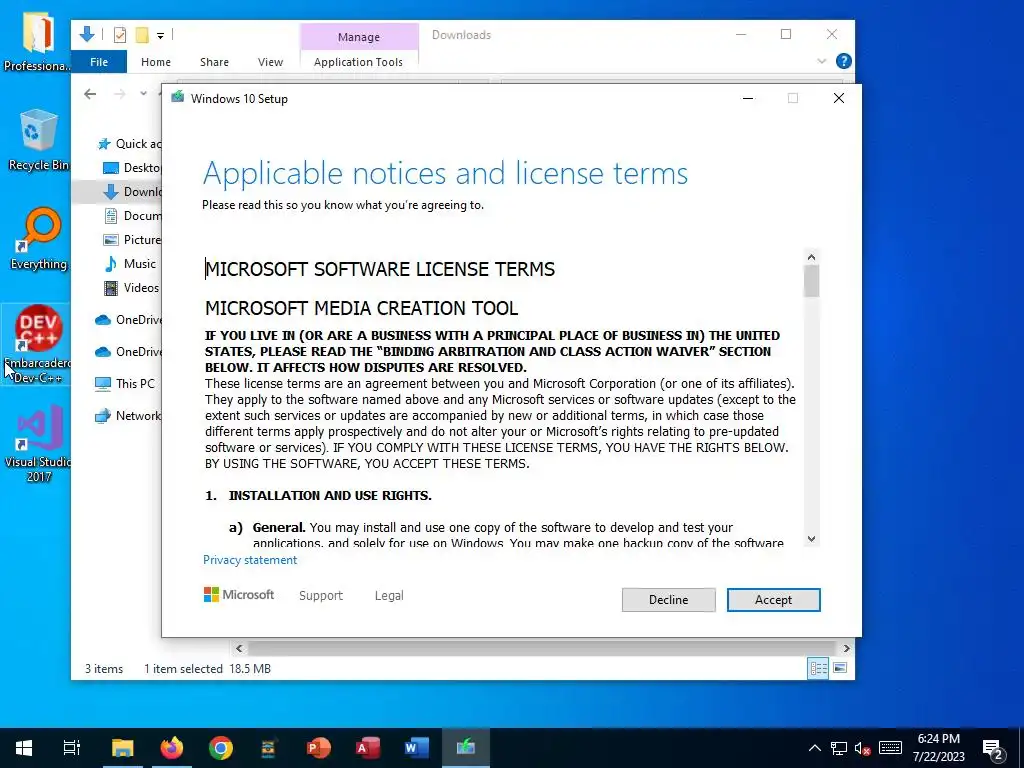Click the Manage contextual tab in Explorer
The height and width of the screenshot is (768, 1024).
[359, 37]
